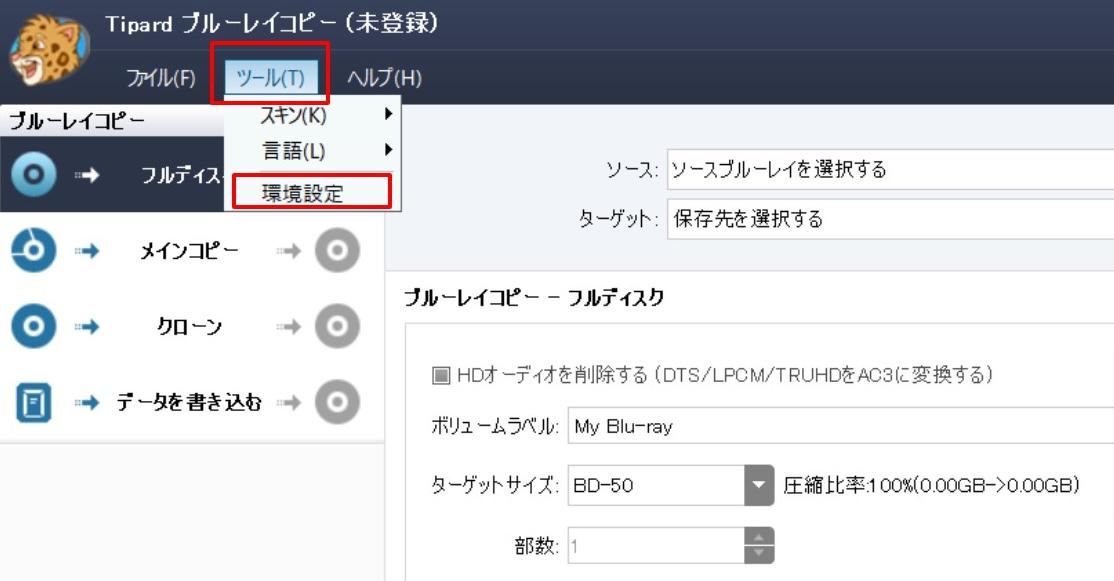Select the データを書き込む mode
This screenshot has height=581, width=1114.
click(x=189, y=402)
